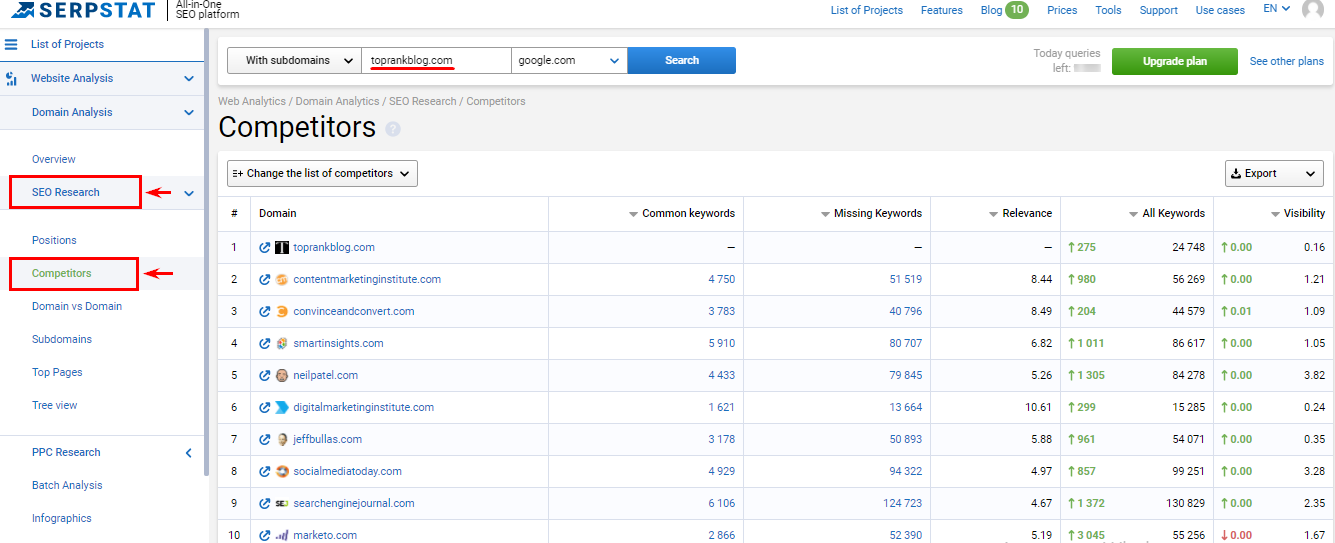This screenshot has height=543, width=1335.
Task: Open the Export dropdown
Action: pos(1274,173)
